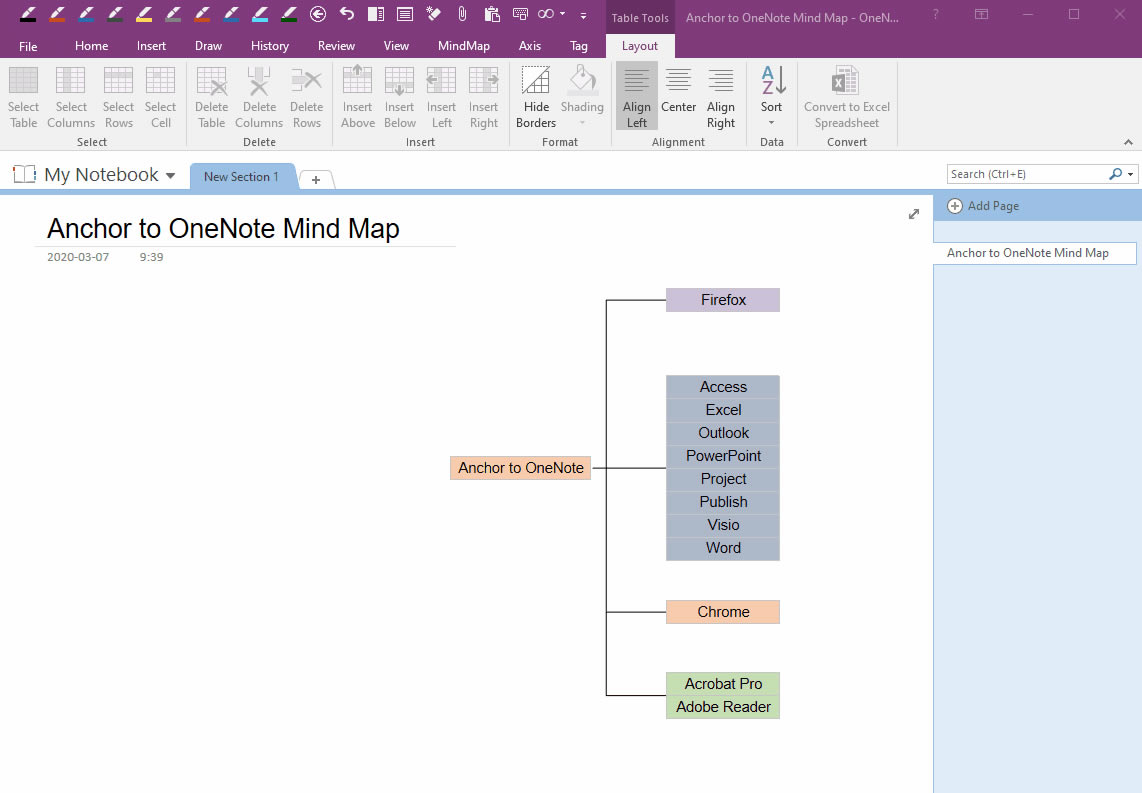
Task: Click the paperclip attach file icon
Action: [461, 15]
